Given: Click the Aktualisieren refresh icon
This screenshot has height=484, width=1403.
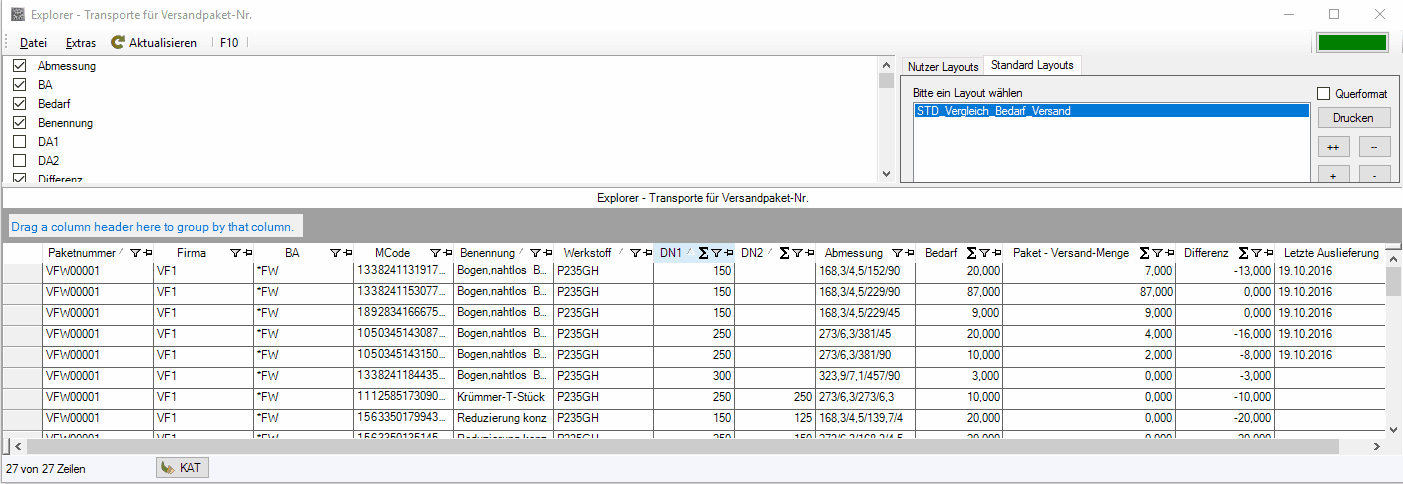Looking at the screenshot, I should 118,43.
